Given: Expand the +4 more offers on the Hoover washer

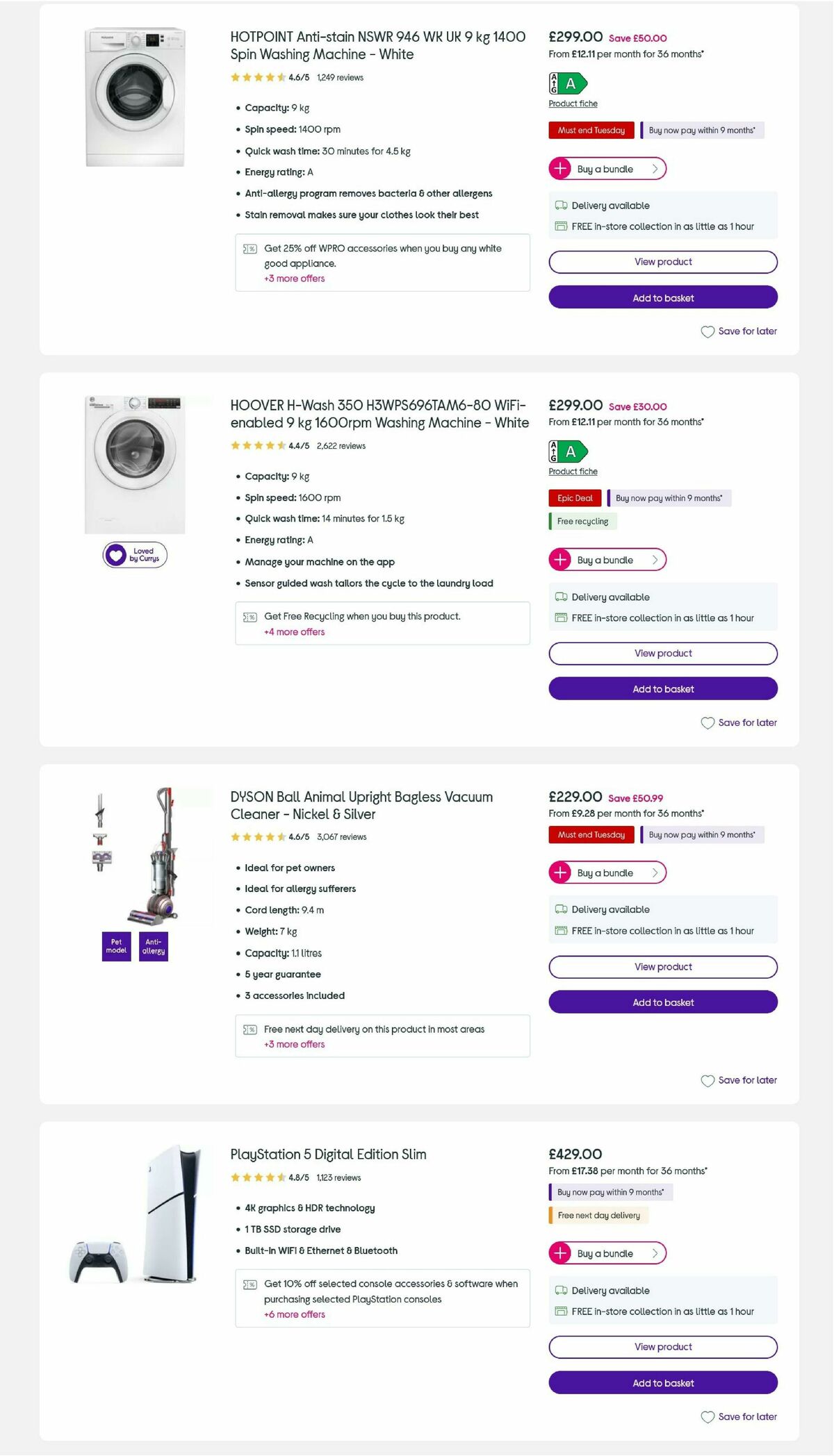Looking at the screenshot, I should 293,631.
